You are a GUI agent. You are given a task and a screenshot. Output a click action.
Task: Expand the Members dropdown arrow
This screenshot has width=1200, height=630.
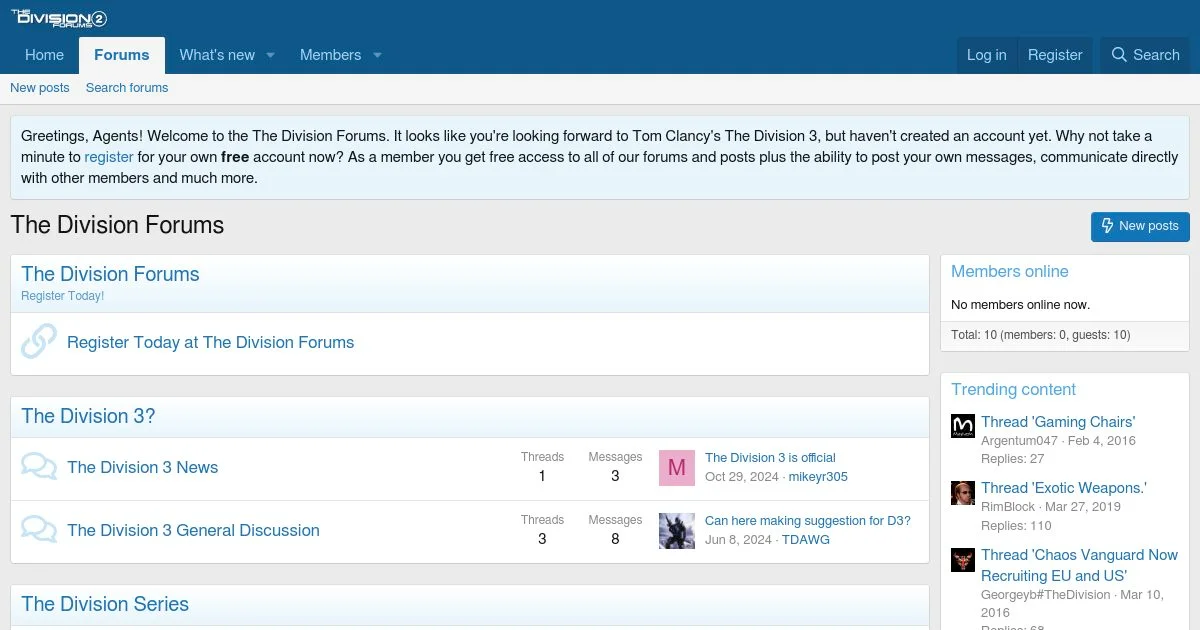[x=377, y=55]
